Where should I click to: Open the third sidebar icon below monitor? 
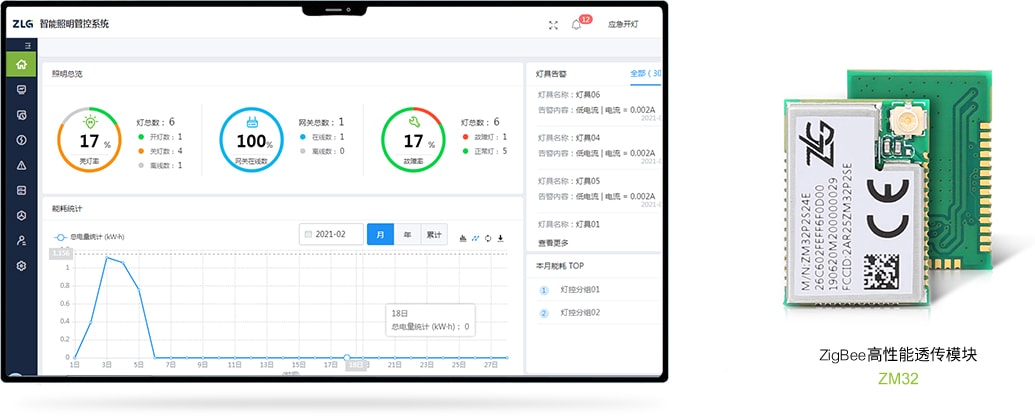click(x=21, y=114)
